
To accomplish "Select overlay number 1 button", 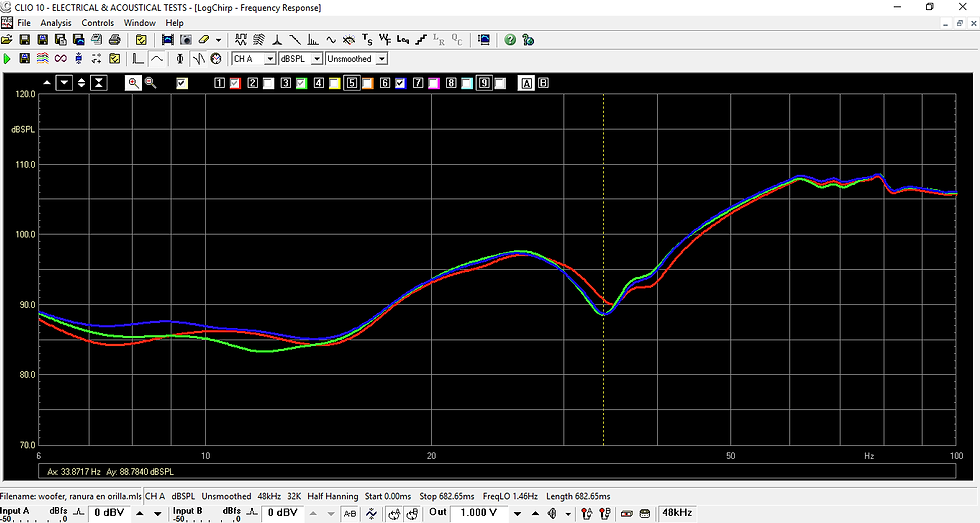I will tap(219, 83).
